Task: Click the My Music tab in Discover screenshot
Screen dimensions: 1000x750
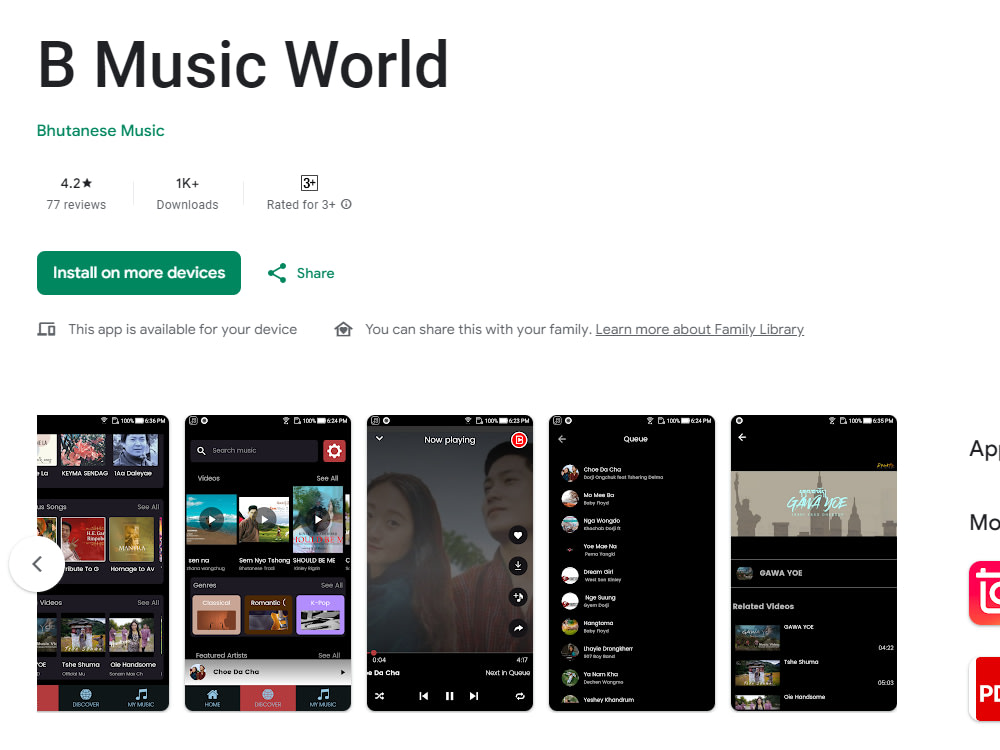Action: coord(323,698)
